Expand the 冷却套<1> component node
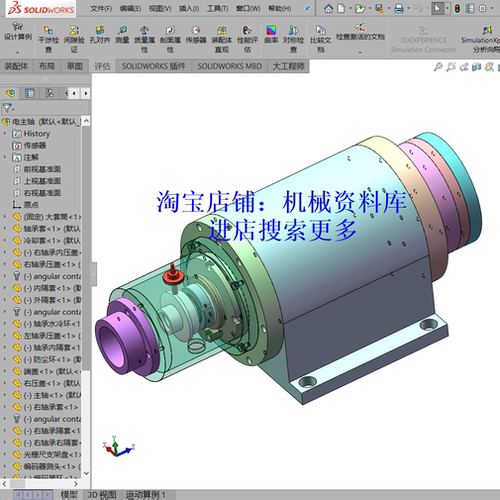The width and height of the screenshot is (500, 500). (x=5, y=240)
